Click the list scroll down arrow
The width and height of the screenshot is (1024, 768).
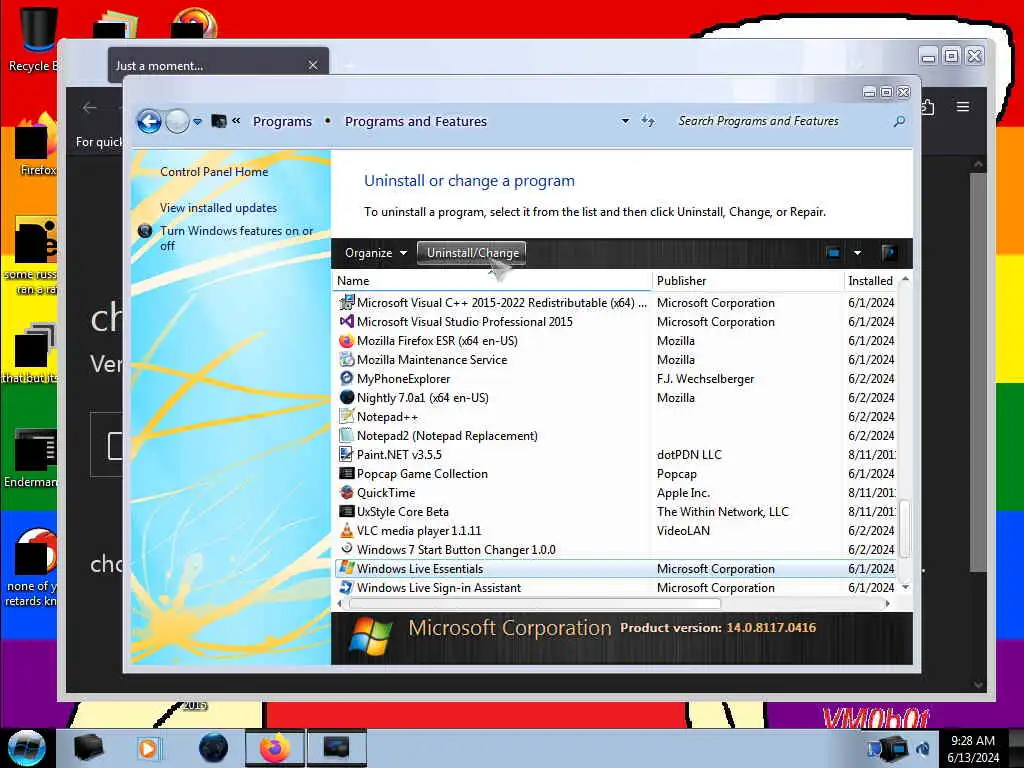[905, 587]
